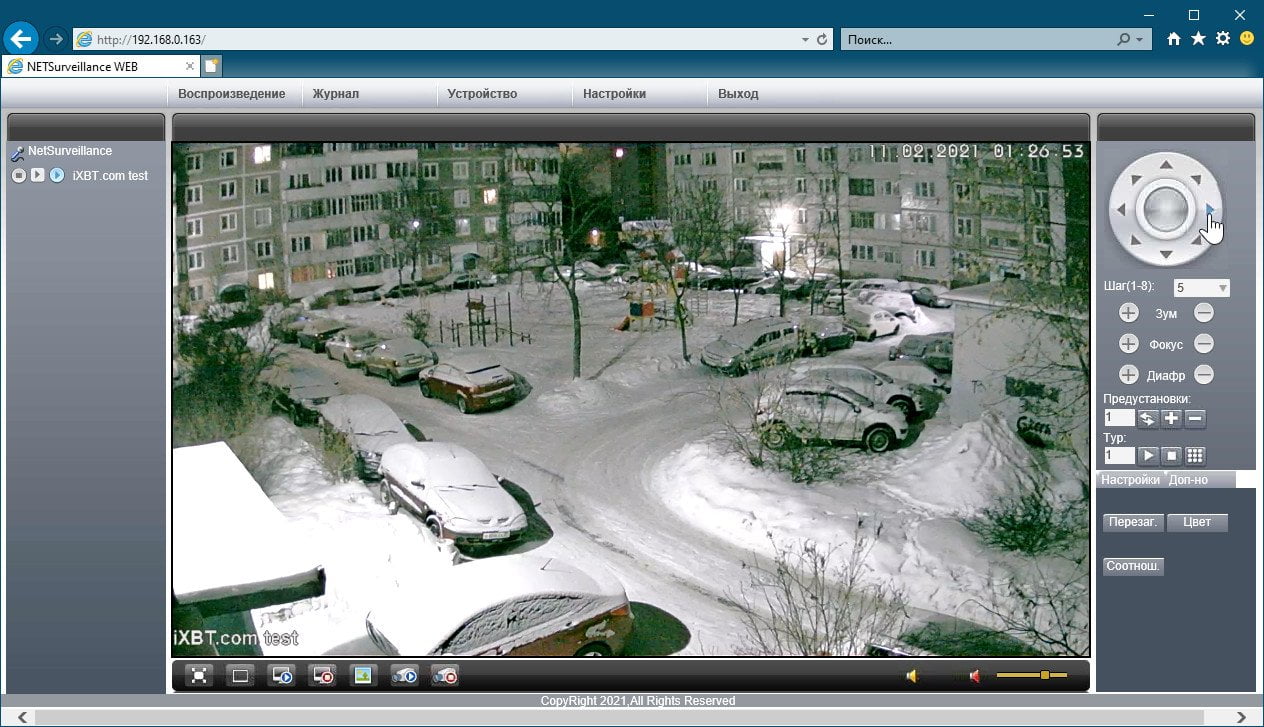
Task: Click the fullscreen icon below the video
Action: [200, 676]
